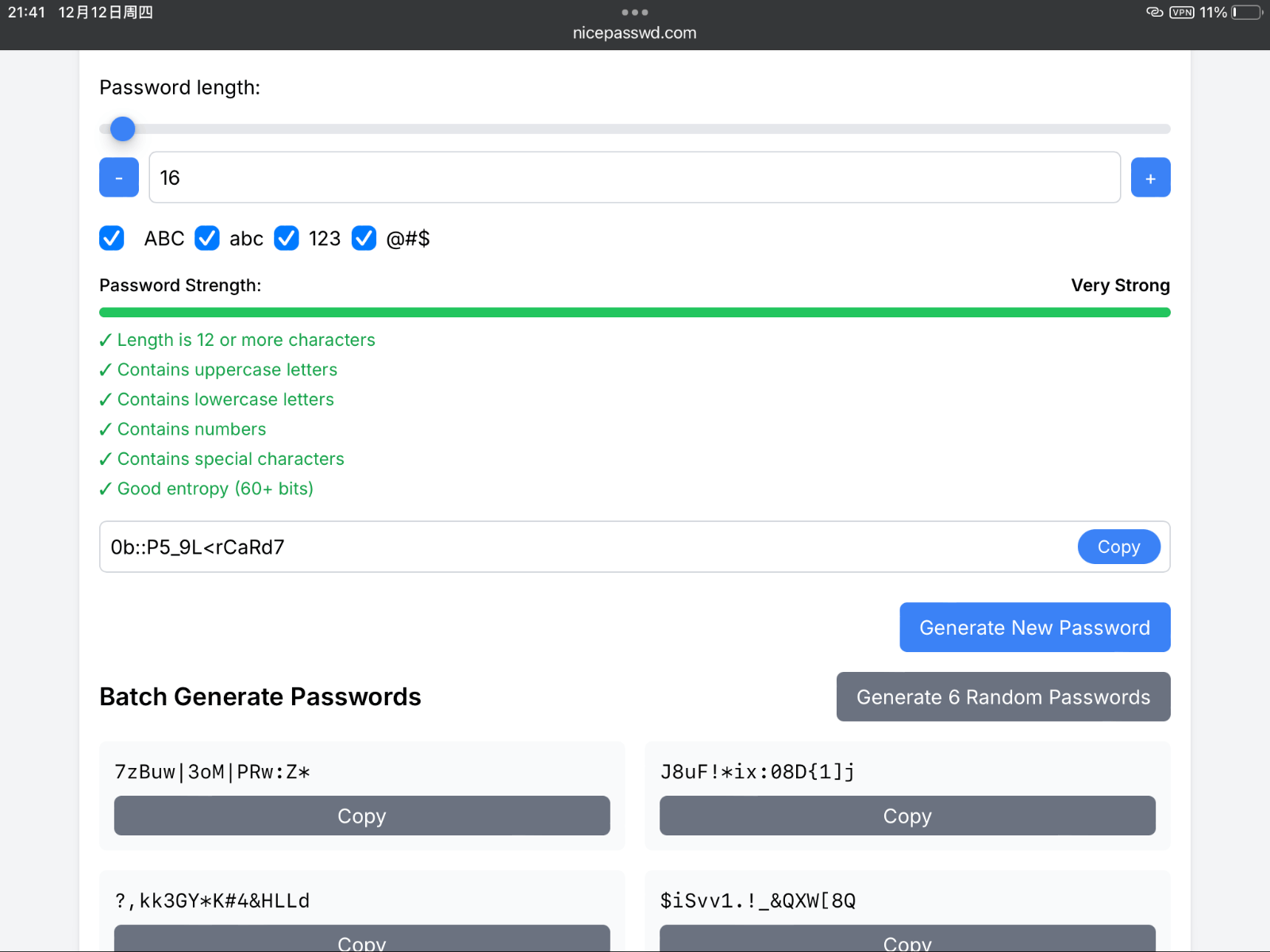
Task: Click the 'Very Strong' strength label
Action: (x=1120, y=286)
